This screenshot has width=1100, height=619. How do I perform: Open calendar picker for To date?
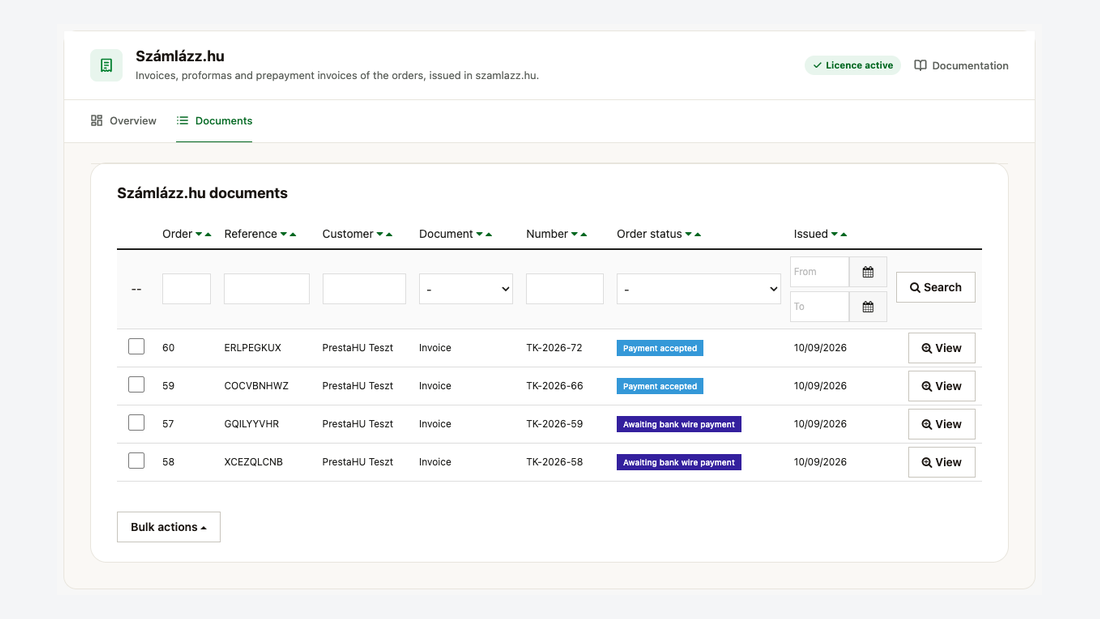[x=868, y=307]
